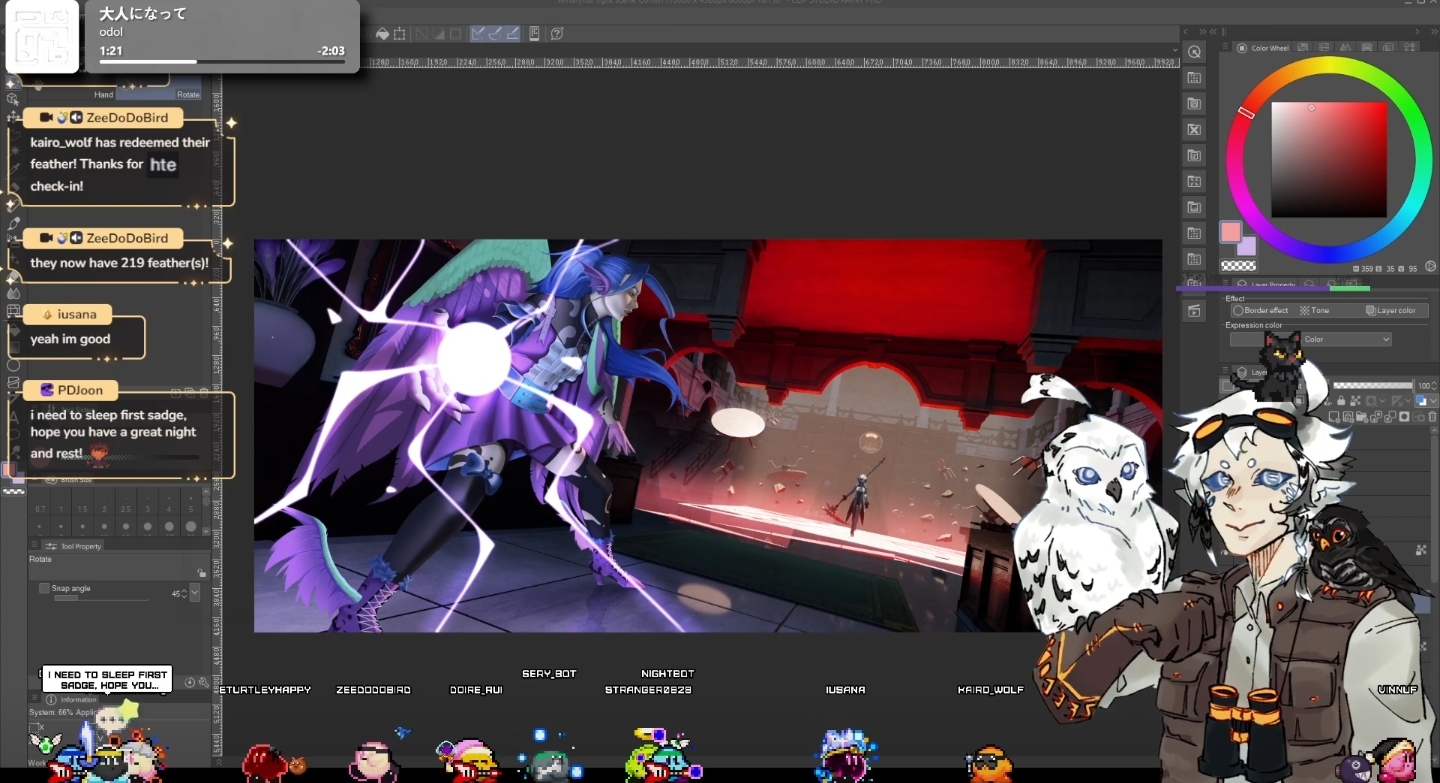Click the circular reset icon beside the wrench
This screenshot has width=1440, height=783.
pyautogui.click(x=190, y=682)
